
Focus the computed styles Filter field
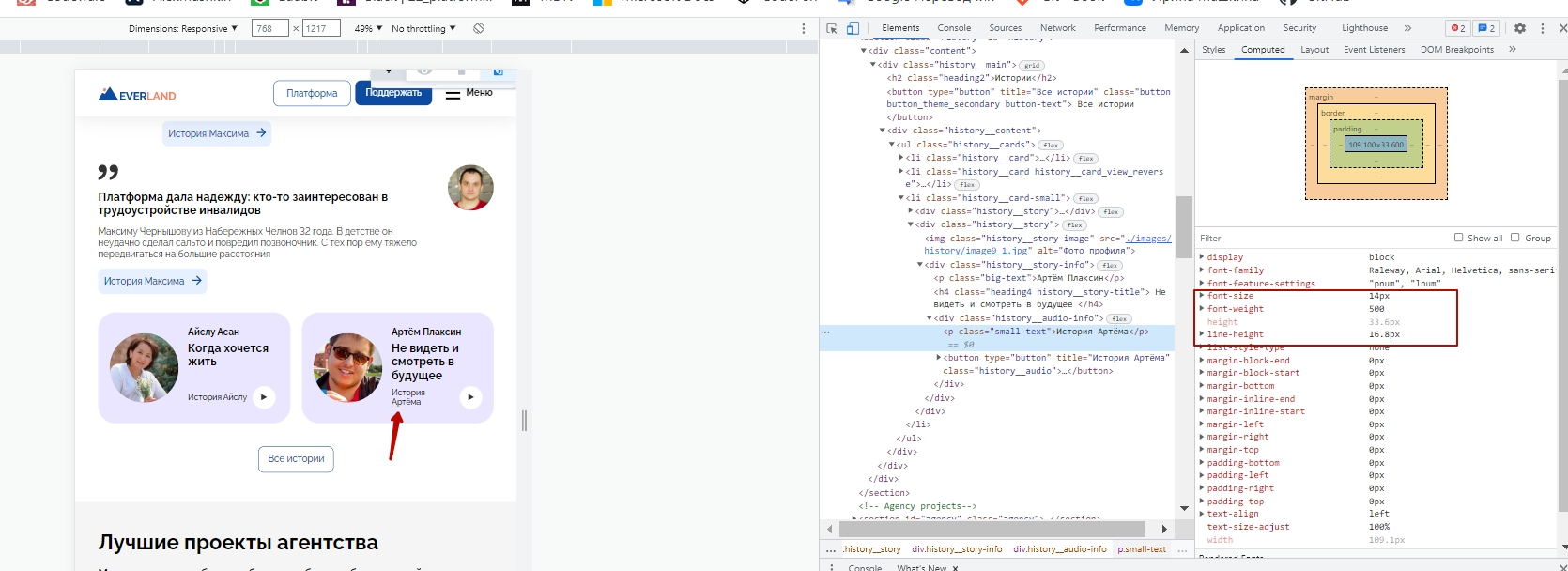point(1322,238)
